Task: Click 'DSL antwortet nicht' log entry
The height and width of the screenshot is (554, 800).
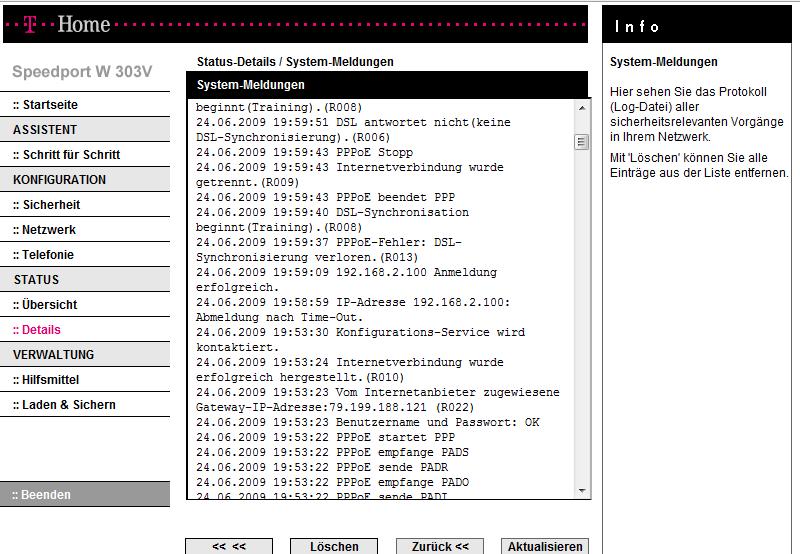Action: pyautogui.click(x=353, y=122)
